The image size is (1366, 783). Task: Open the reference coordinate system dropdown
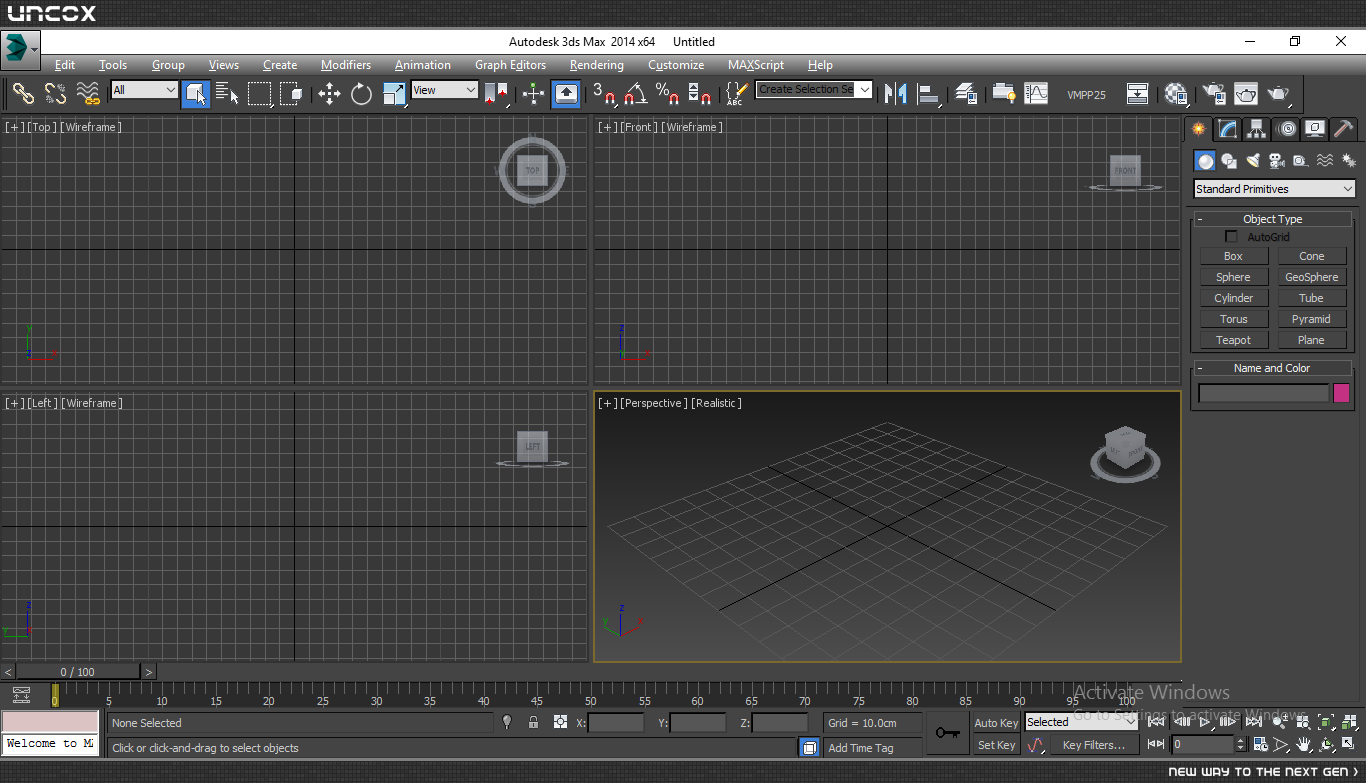[445, 90]
